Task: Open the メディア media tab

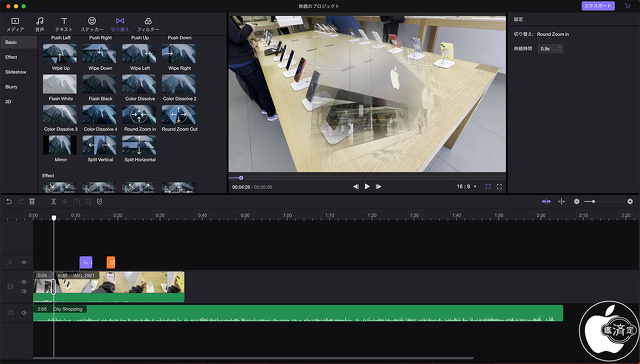Action: (x=15, y=24)
